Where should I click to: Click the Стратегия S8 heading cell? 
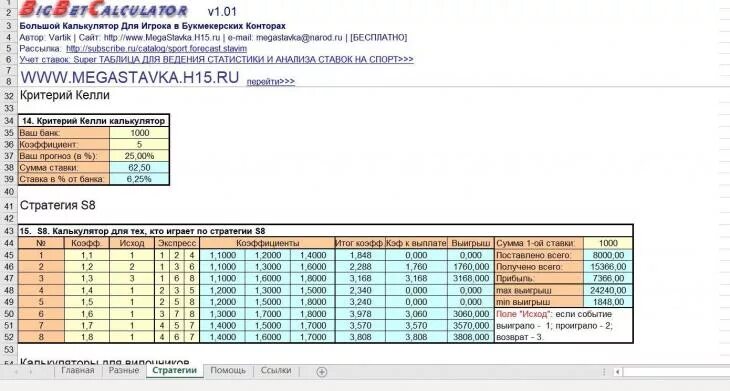point(57,205)
